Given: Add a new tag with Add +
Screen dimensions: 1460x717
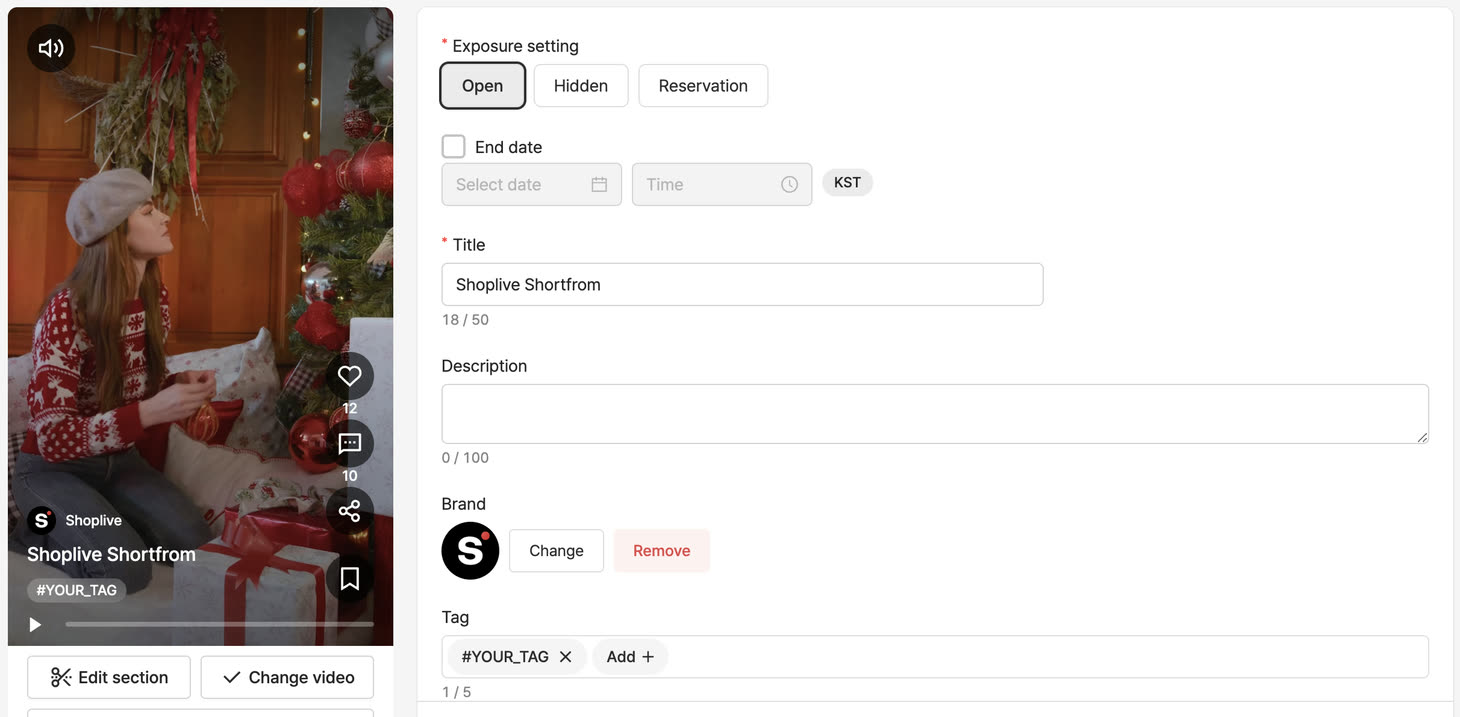Looking at the screenshot, I should [630, 657].
